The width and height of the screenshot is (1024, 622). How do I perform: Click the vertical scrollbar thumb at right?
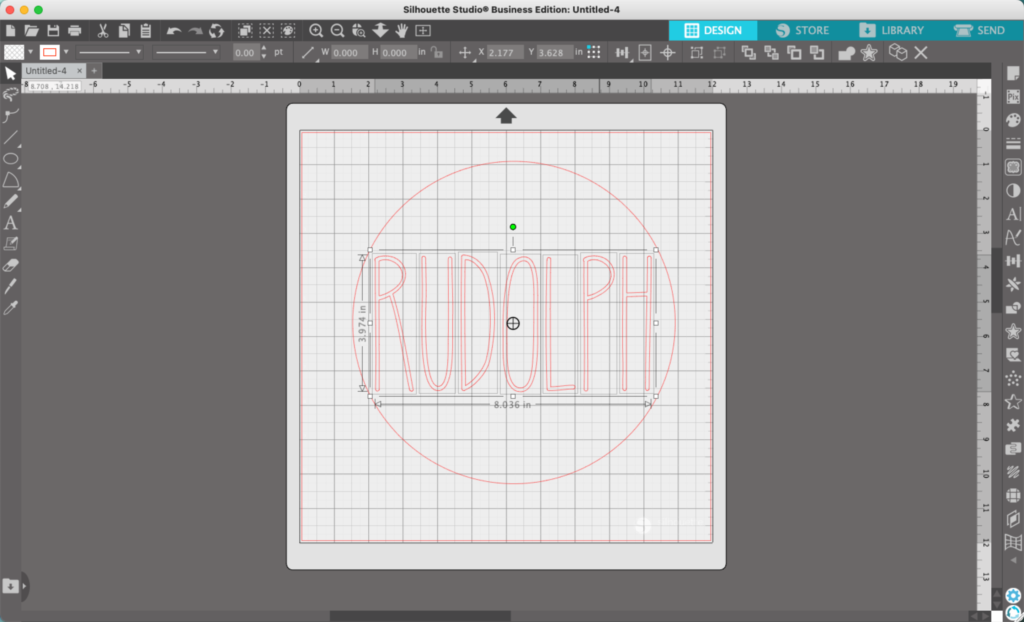click(x=995, y=281)
